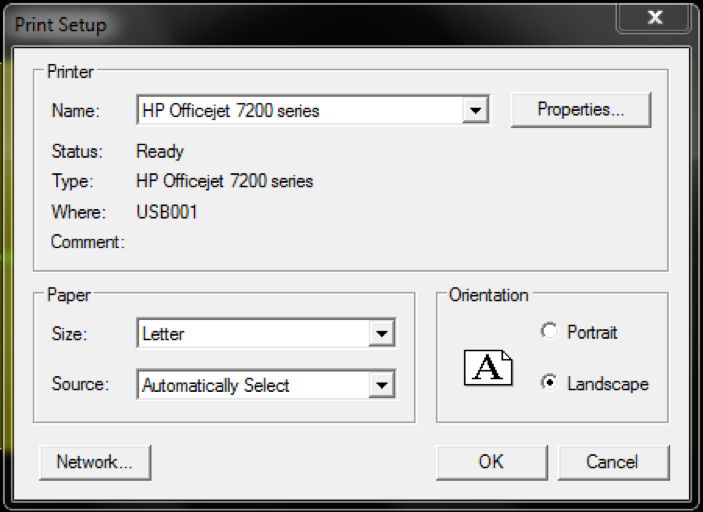The image size is (703, 512).
Task: Click the Portrait label text
Action: pos(592,332)
